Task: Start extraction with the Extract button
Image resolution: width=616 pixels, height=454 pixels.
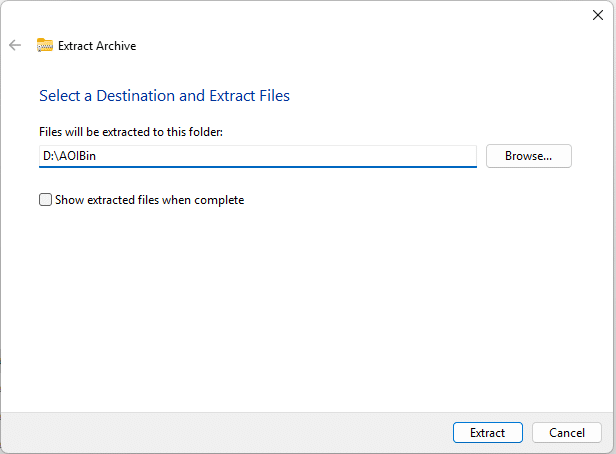Action: point(488,432)
